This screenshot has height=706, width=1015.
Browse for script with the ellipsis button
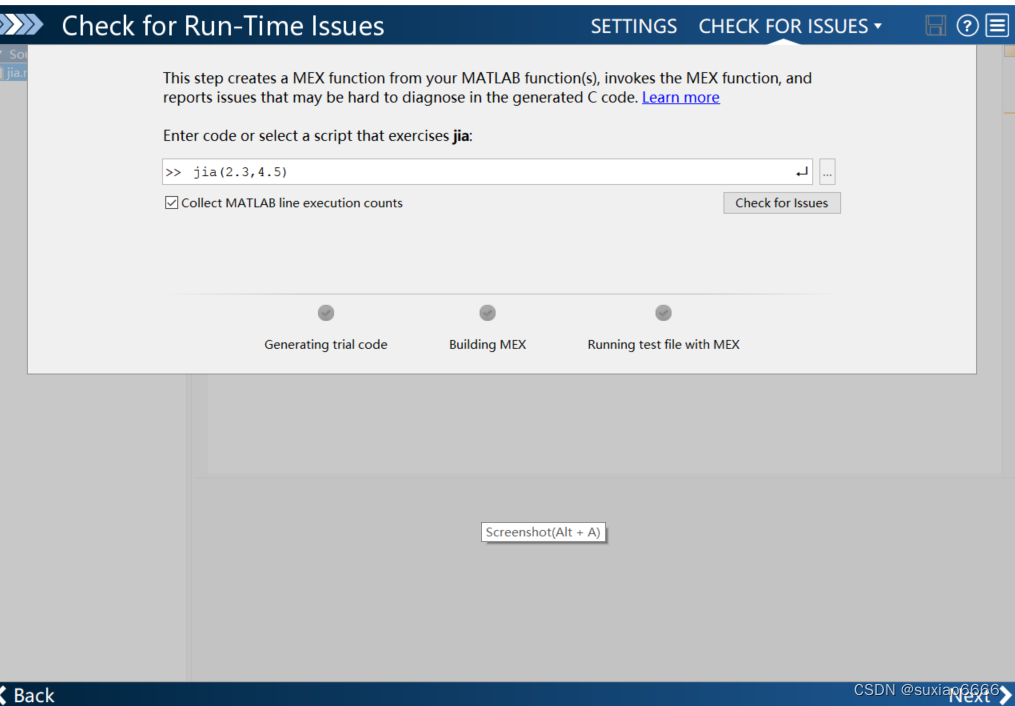tap(827, 171)
